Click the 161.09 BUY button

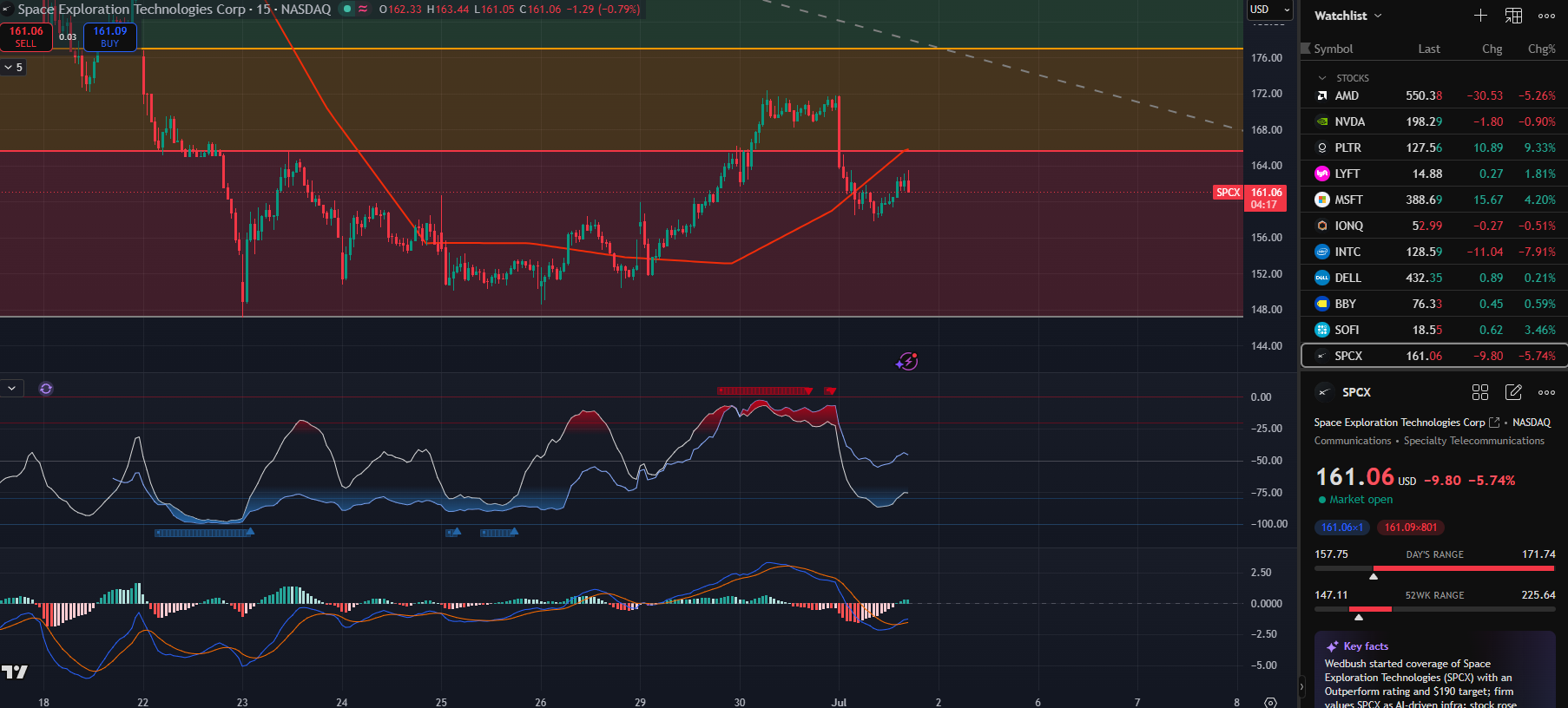(x=109, y=36)
